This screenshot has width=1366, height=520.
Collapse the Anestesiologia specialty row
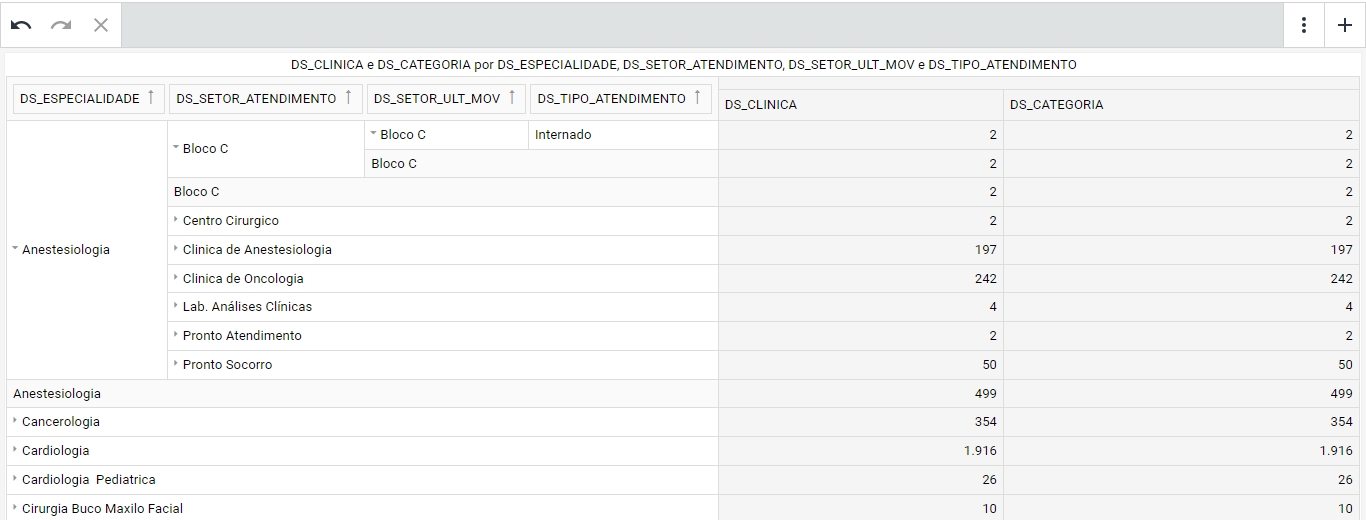click(x=15, y=249)
